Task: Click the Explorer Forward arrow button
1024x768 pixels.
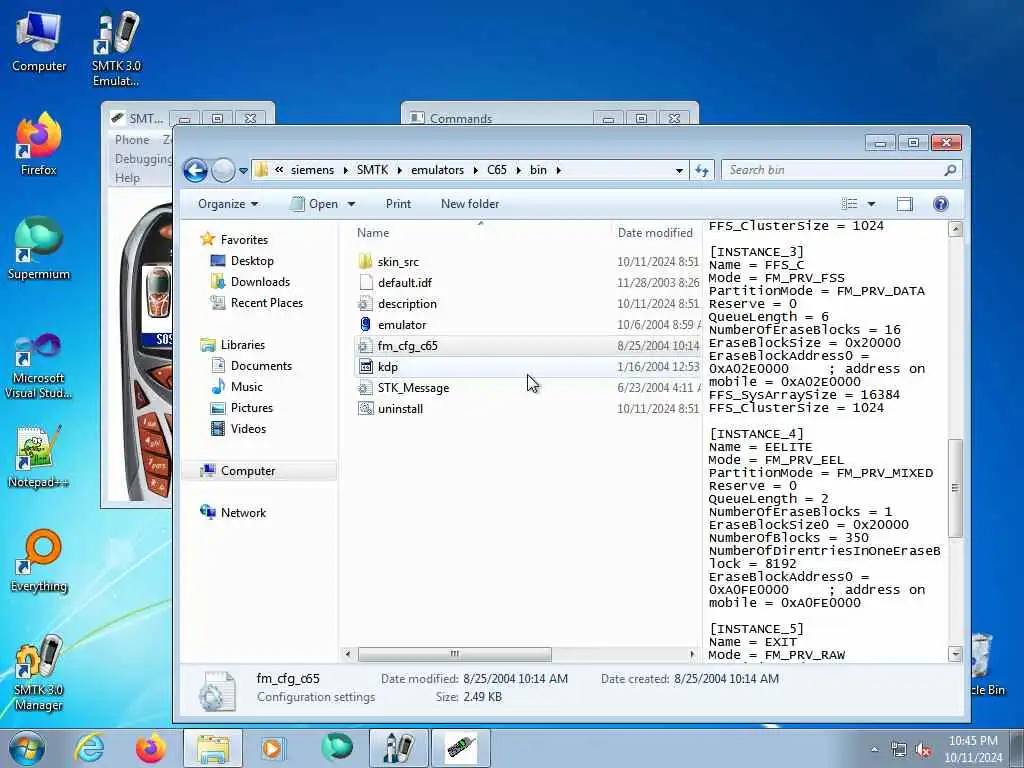Action: coord(223,170)
